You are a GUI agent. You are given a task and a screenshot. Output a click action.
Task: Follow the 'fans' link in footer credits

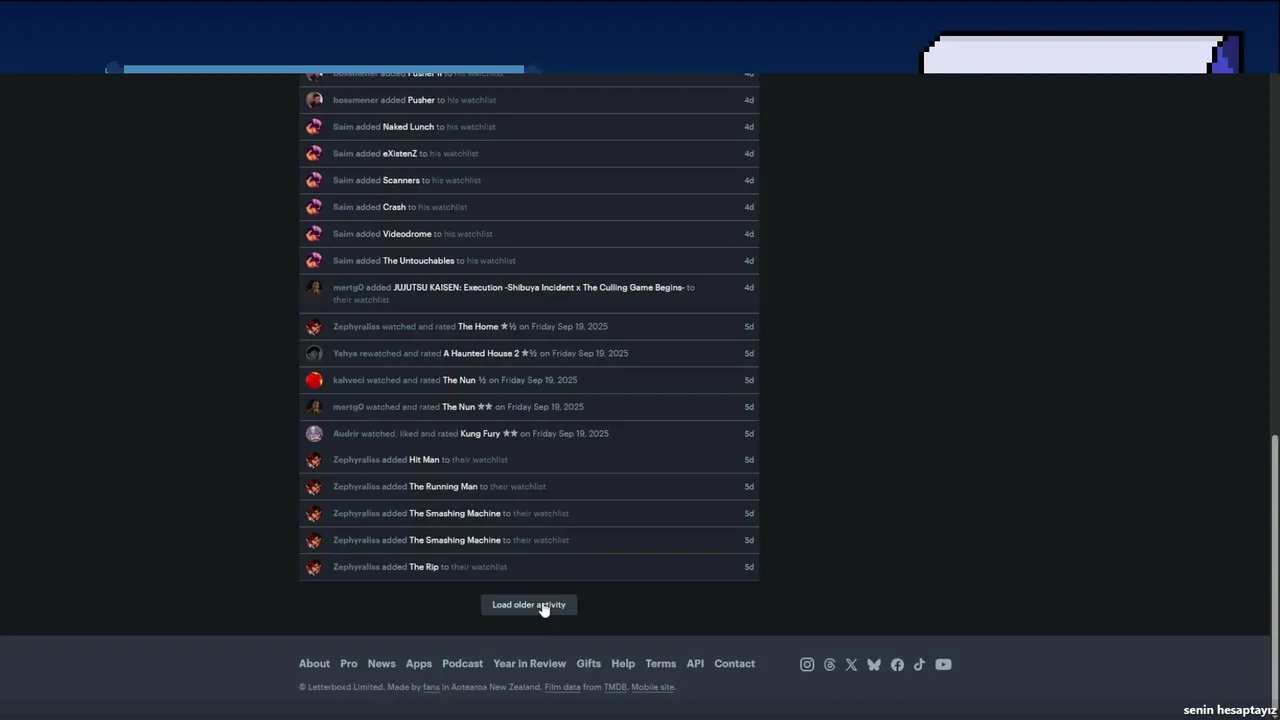coord(431,687)
